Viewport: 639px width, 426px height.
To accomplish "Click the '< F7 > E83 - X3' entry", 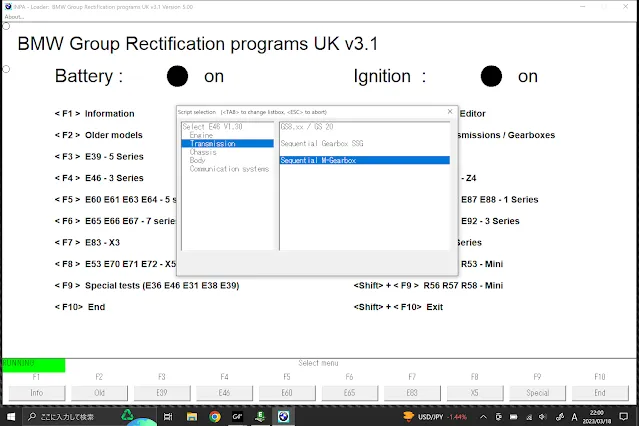I will click(x=87, y=243).
